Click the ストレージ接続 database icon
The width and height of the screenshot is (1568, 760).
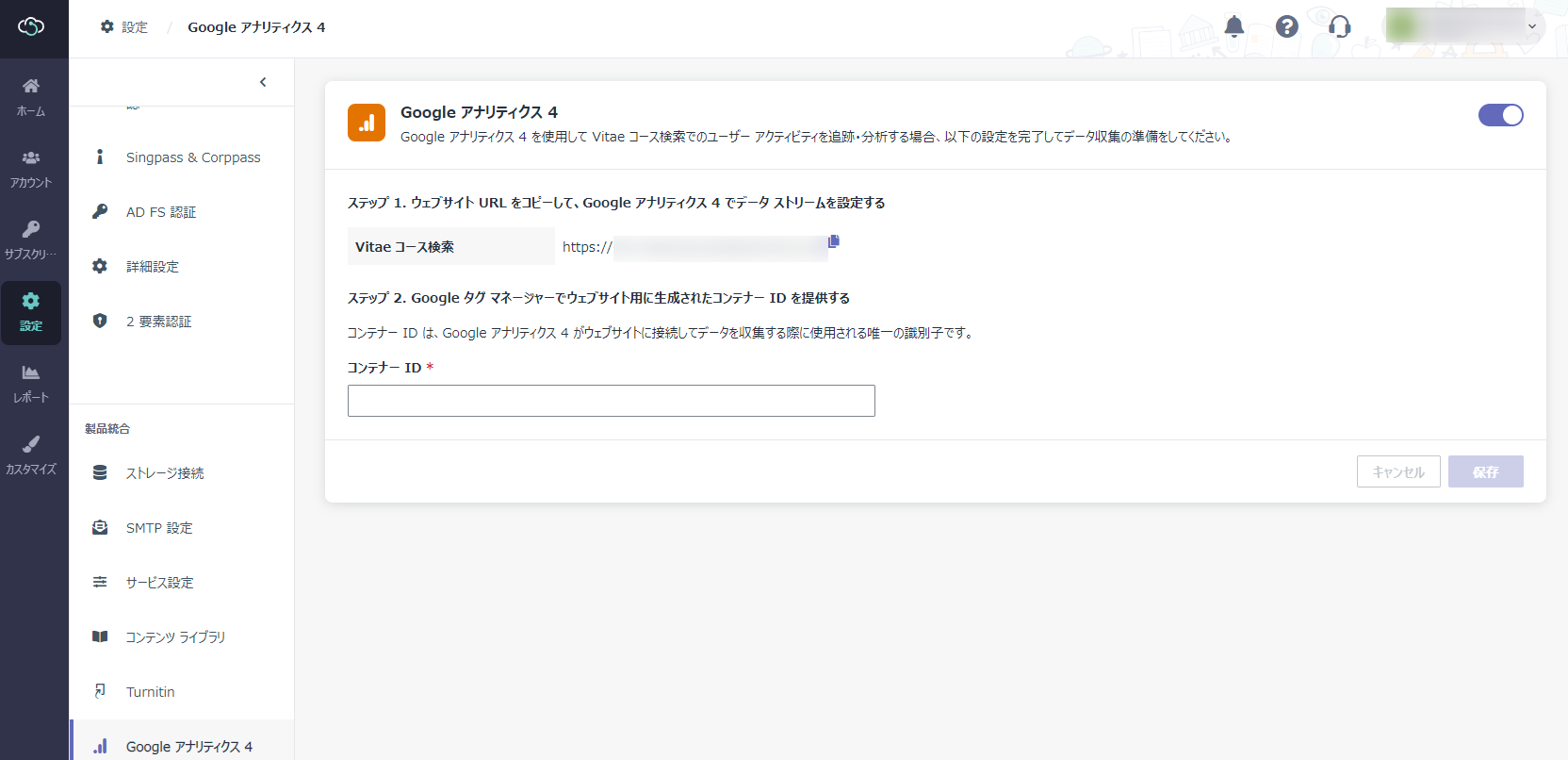(x=100, y=472)
